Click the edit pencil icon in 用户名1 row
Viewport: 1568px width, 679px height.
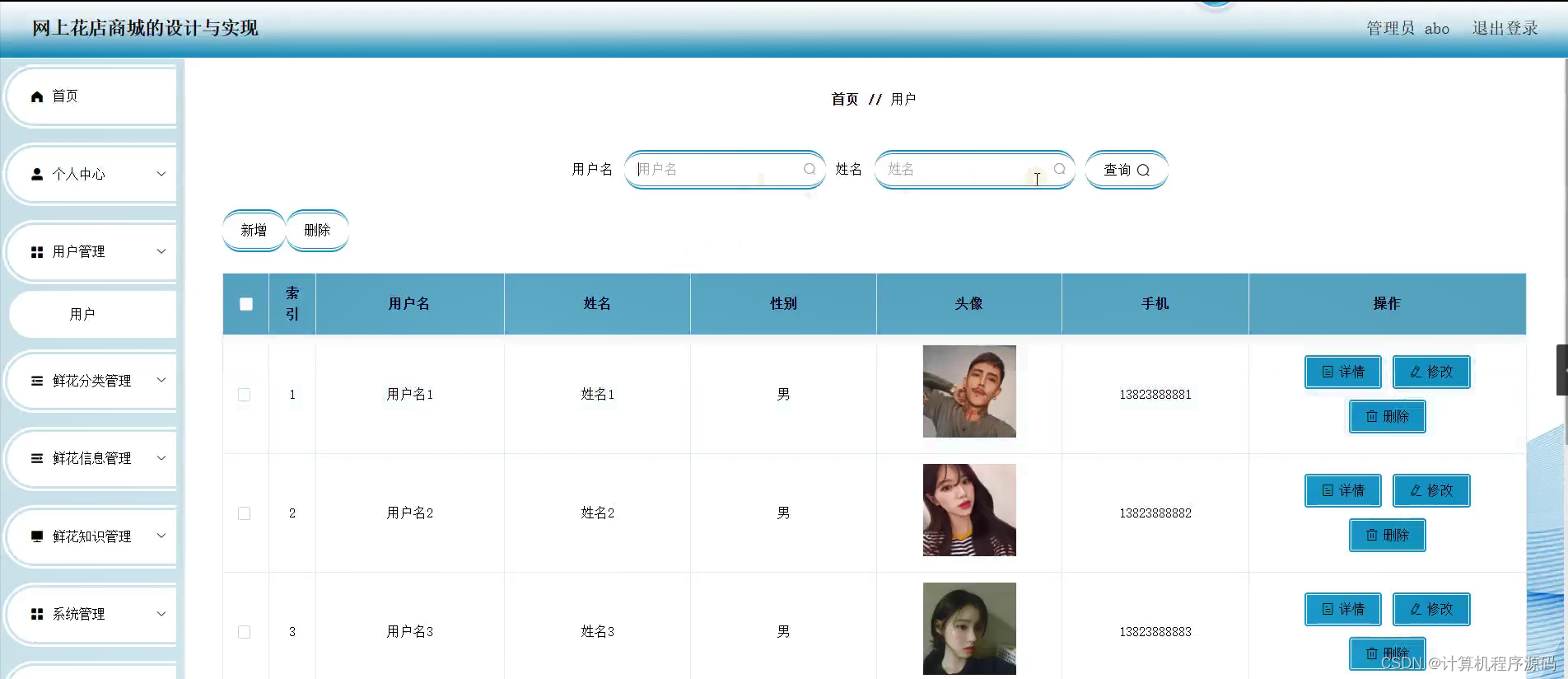coord(1416,372)
